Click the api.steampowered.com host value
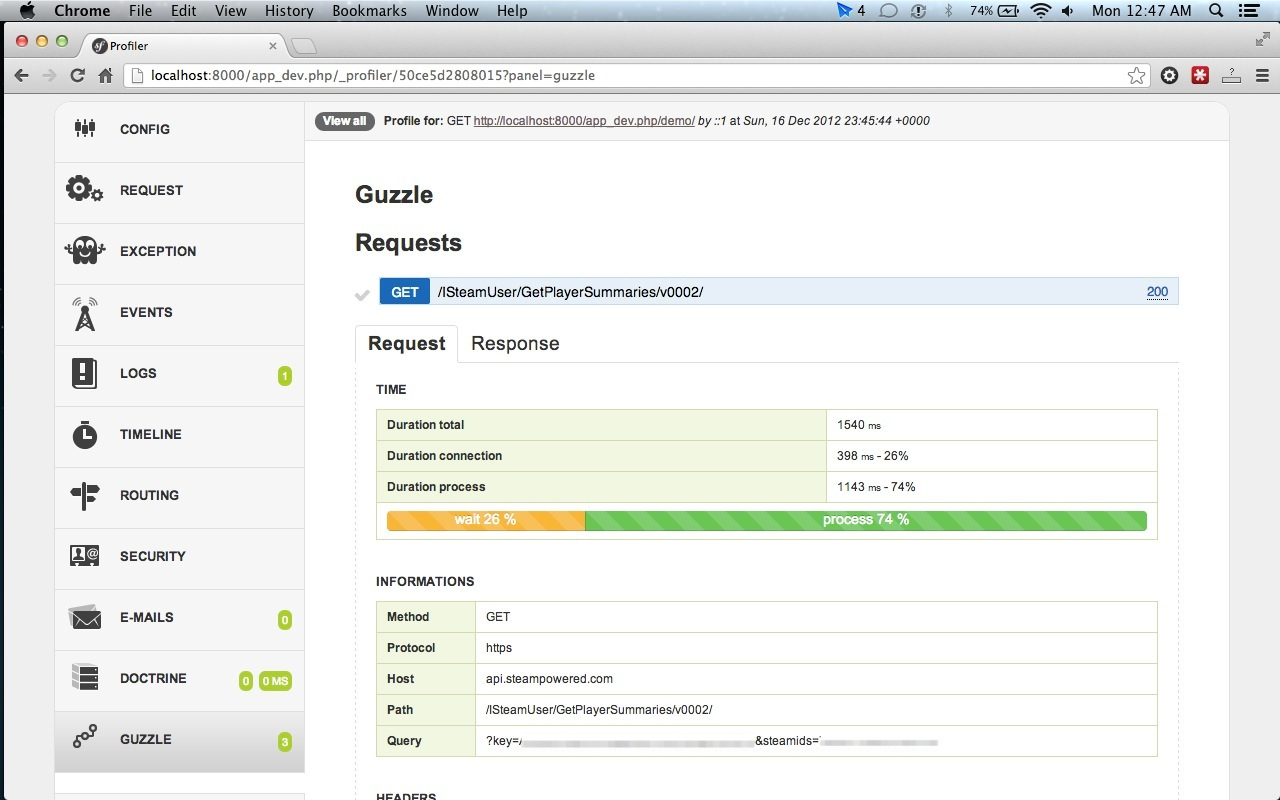1280x800 pixels. tap(549, 679)
